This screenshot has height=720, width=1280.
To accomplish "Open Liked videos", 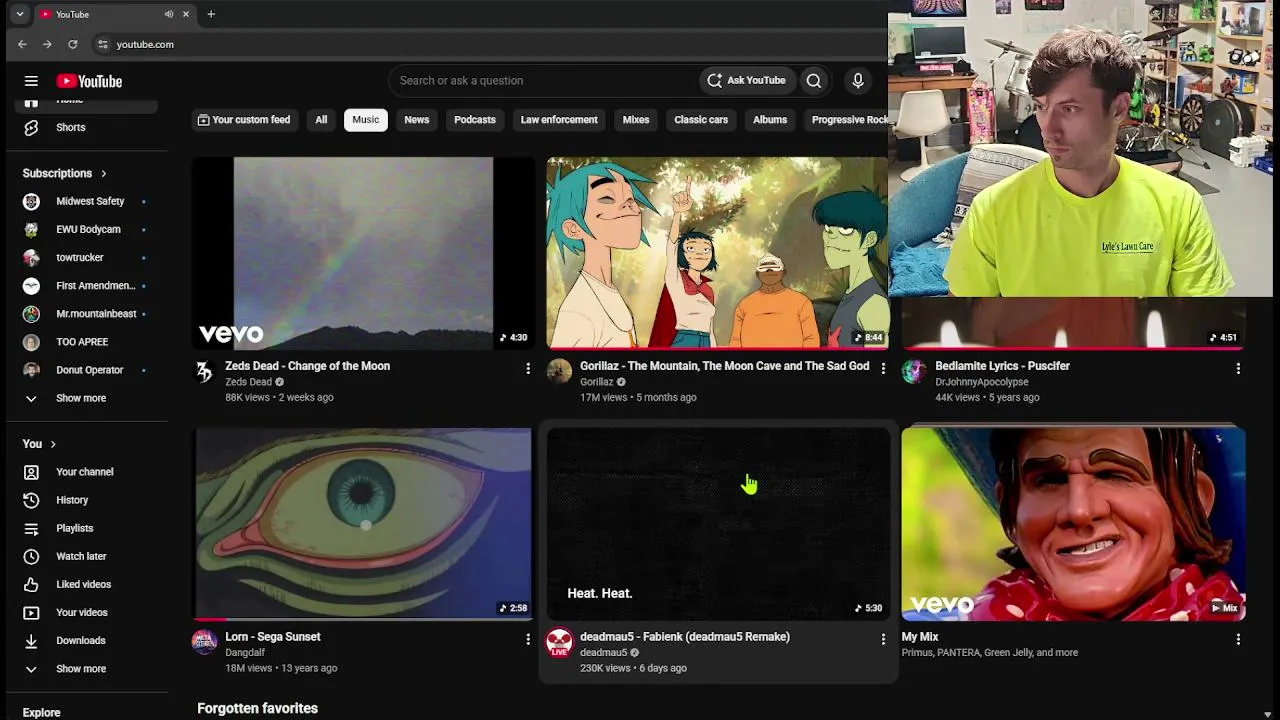I will [82, 584].
